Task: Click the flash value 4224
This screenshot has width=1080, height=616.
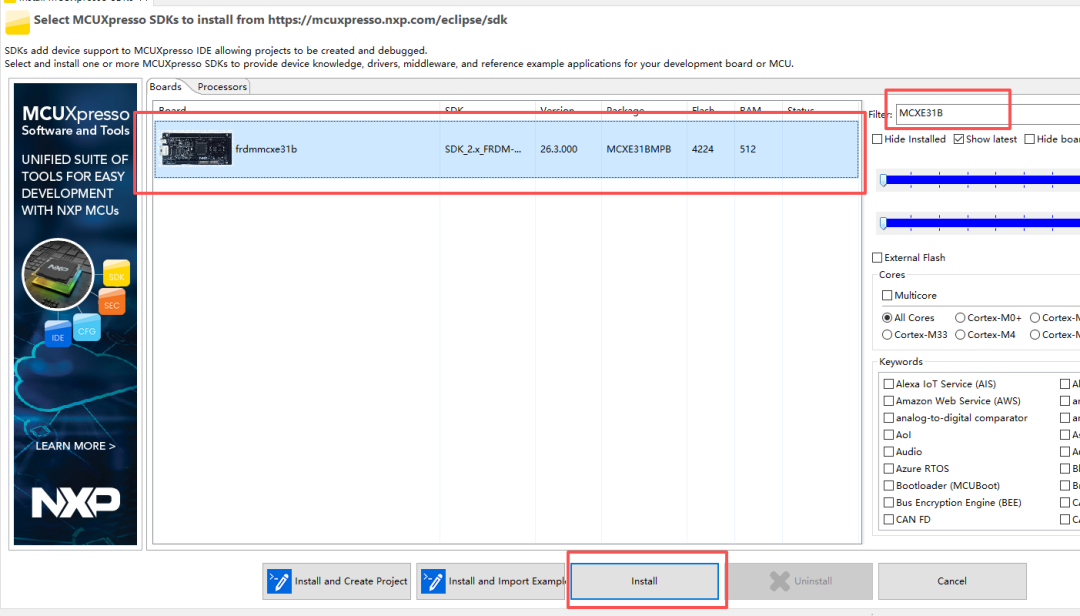Action: [x=703, y=149]
